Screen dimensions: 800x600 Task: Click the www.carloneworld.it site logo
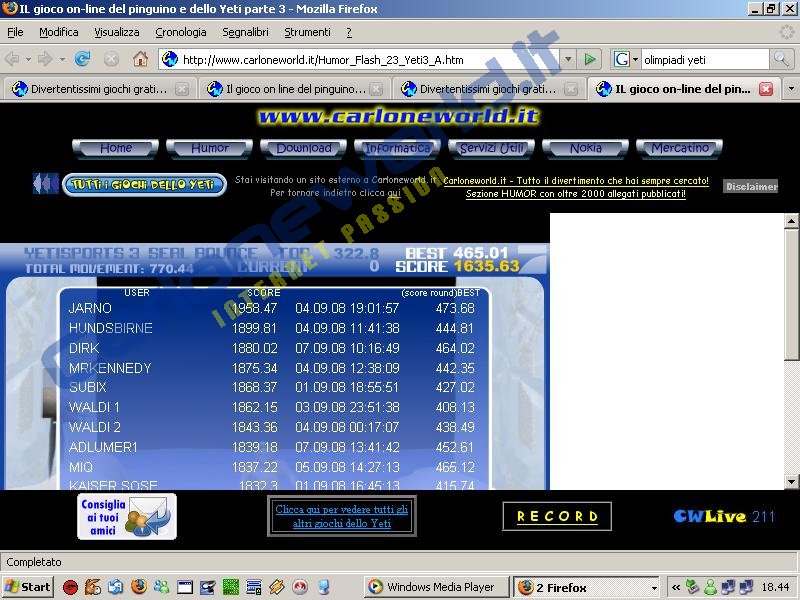(398, 117)
